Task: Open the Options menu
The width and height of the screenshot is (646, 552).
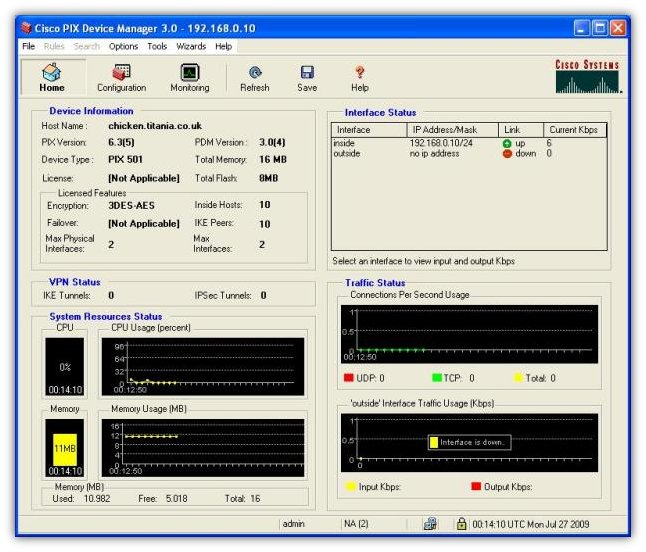Action: point(123,46)
